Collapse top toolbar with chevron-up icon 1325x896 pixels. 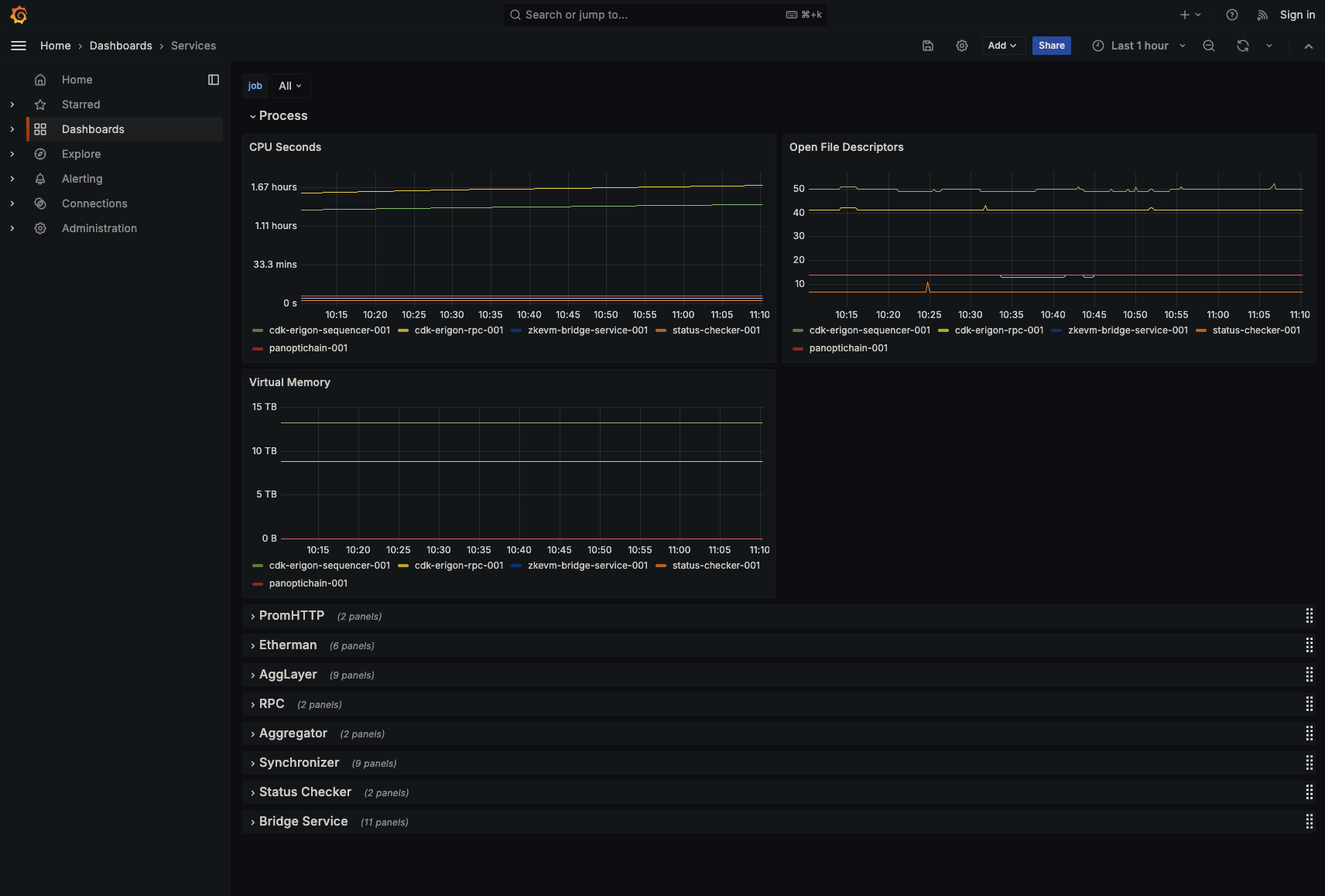[x=1309, y=46]
